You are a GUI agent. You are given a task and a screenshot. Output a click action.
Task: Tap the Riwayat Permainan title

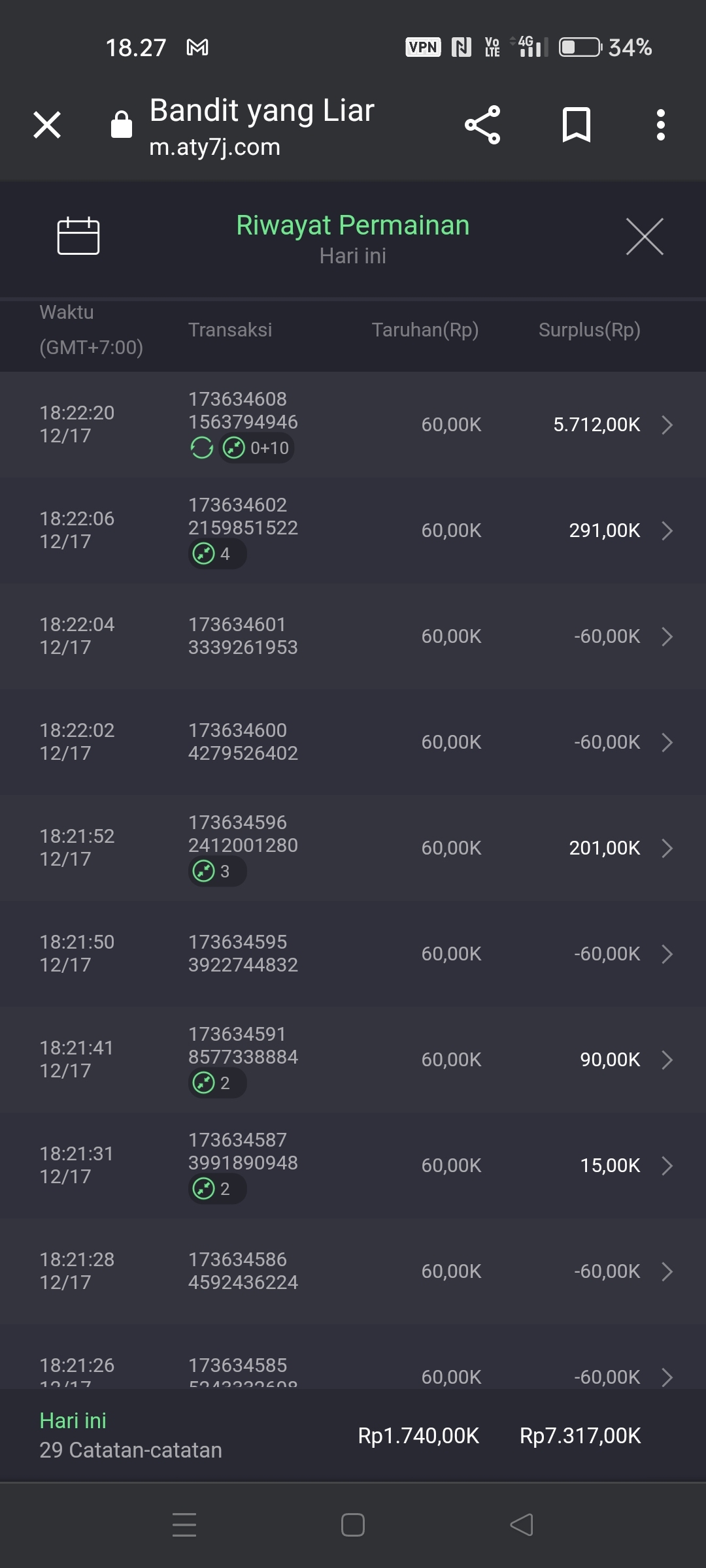pyautogui.click(x=353, y=225)
